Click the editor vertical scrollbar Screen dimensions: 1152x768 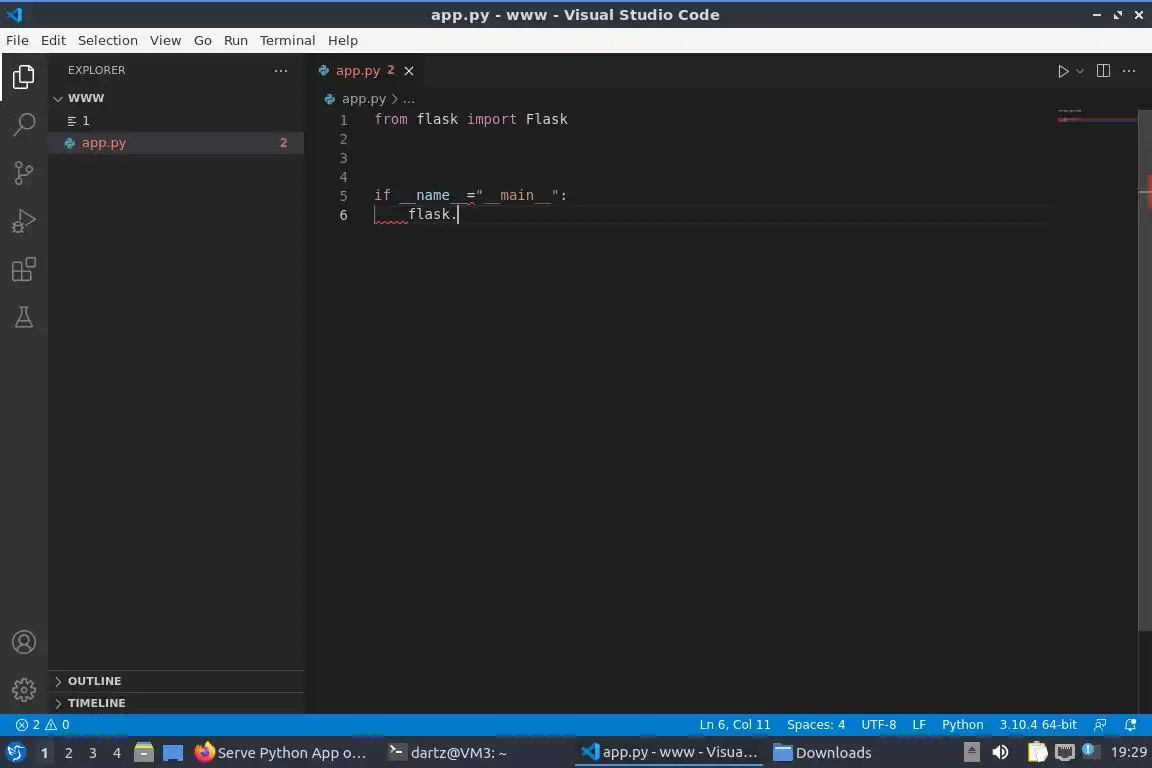coord(1145,370)
